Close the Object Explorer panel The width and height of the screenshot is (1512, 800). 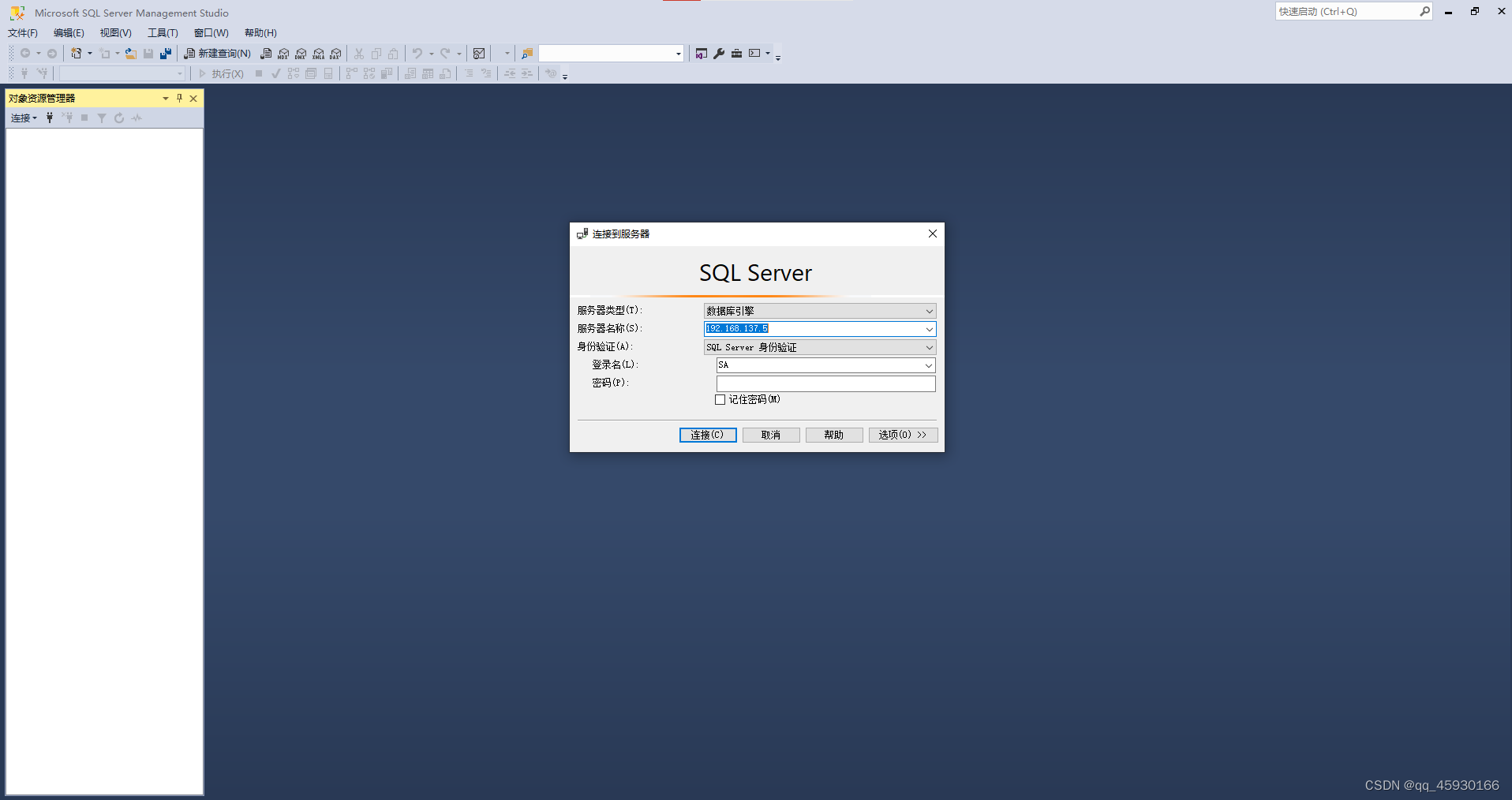193,98
